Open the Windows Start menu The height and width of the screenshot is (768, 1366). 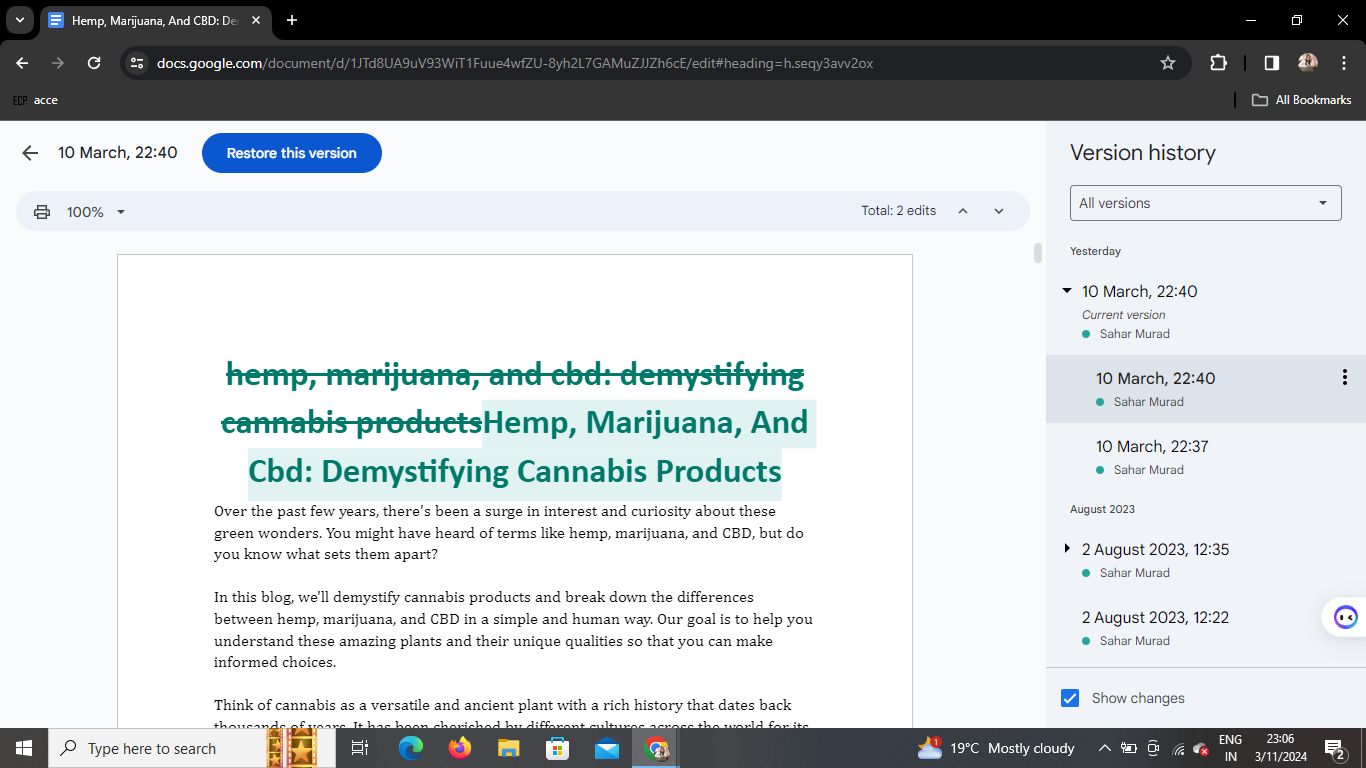23,748
